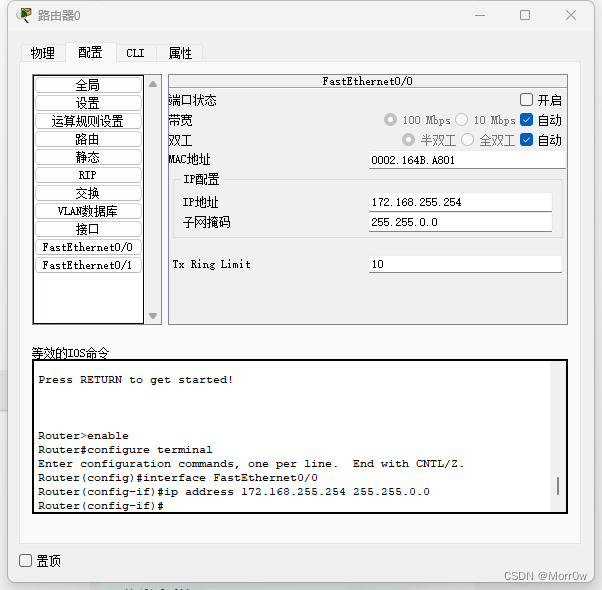Close the 路由器0 window
The image size is (602, 590).
571,15
